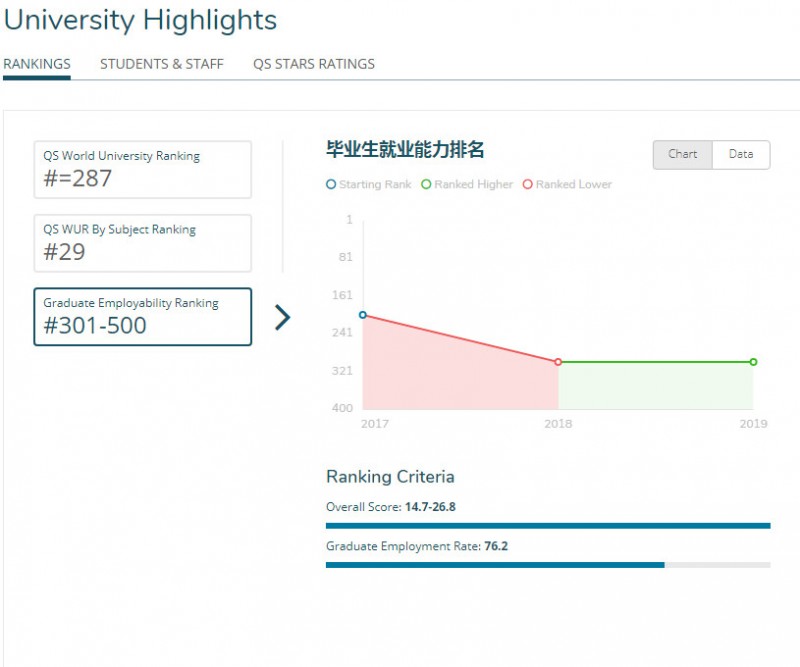Viewport: 800px width, 667px height.
Task: Click the 2017 starting data point
Action: tap(363, 315)
